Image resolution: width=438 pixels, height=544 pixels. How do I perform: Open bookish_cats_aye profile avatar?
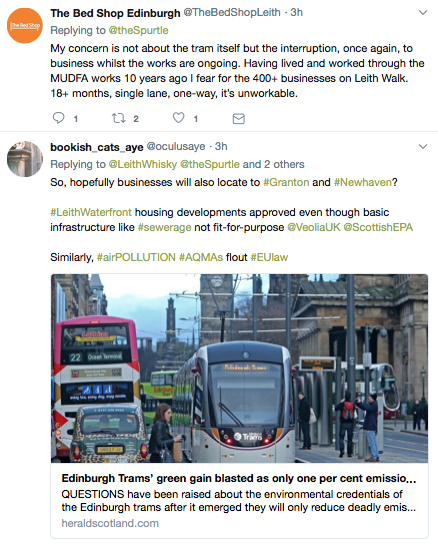click(25, 159)
